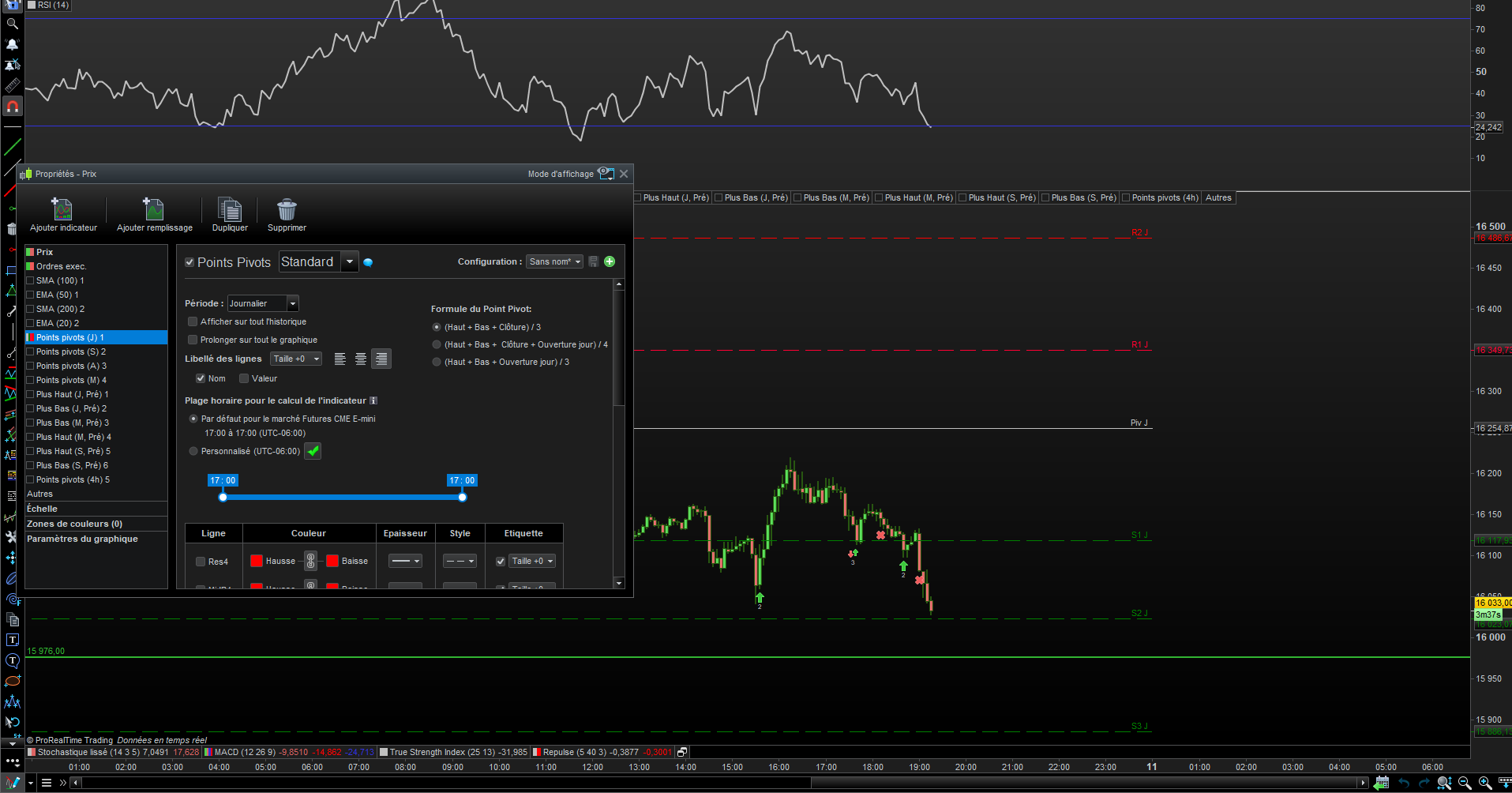Select the Personnalisé time range radio button
Image resolution: width=1512 pixels, height=793 pixels.
pos(193,451)
